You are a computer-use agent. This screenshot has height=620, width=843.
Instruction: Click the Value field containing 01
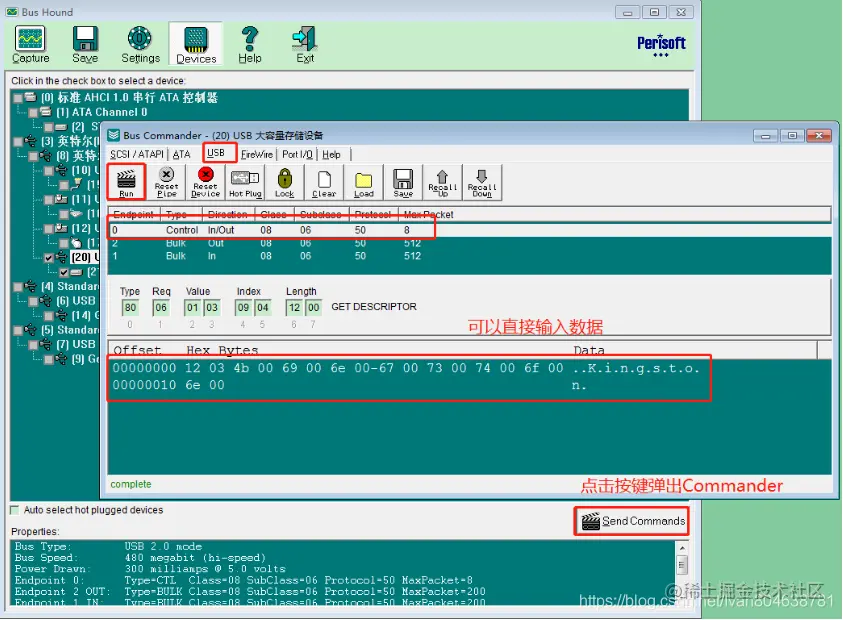(192, 308)
